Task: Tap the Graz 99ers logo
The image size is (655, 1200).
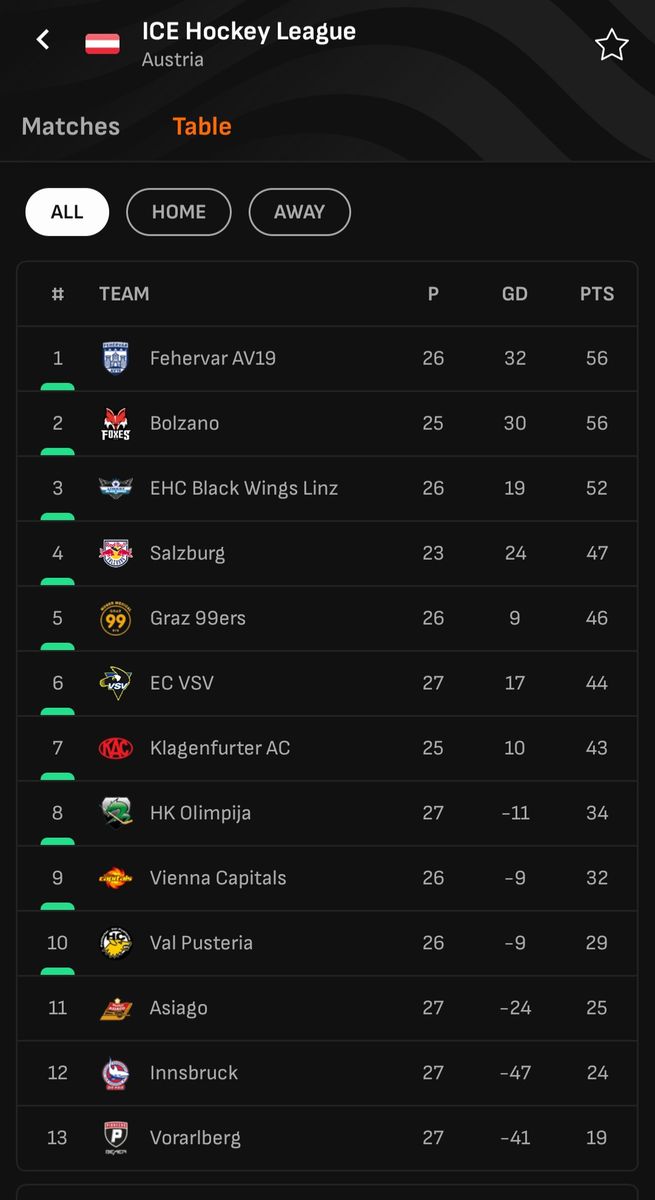Action: pos(116,618)
